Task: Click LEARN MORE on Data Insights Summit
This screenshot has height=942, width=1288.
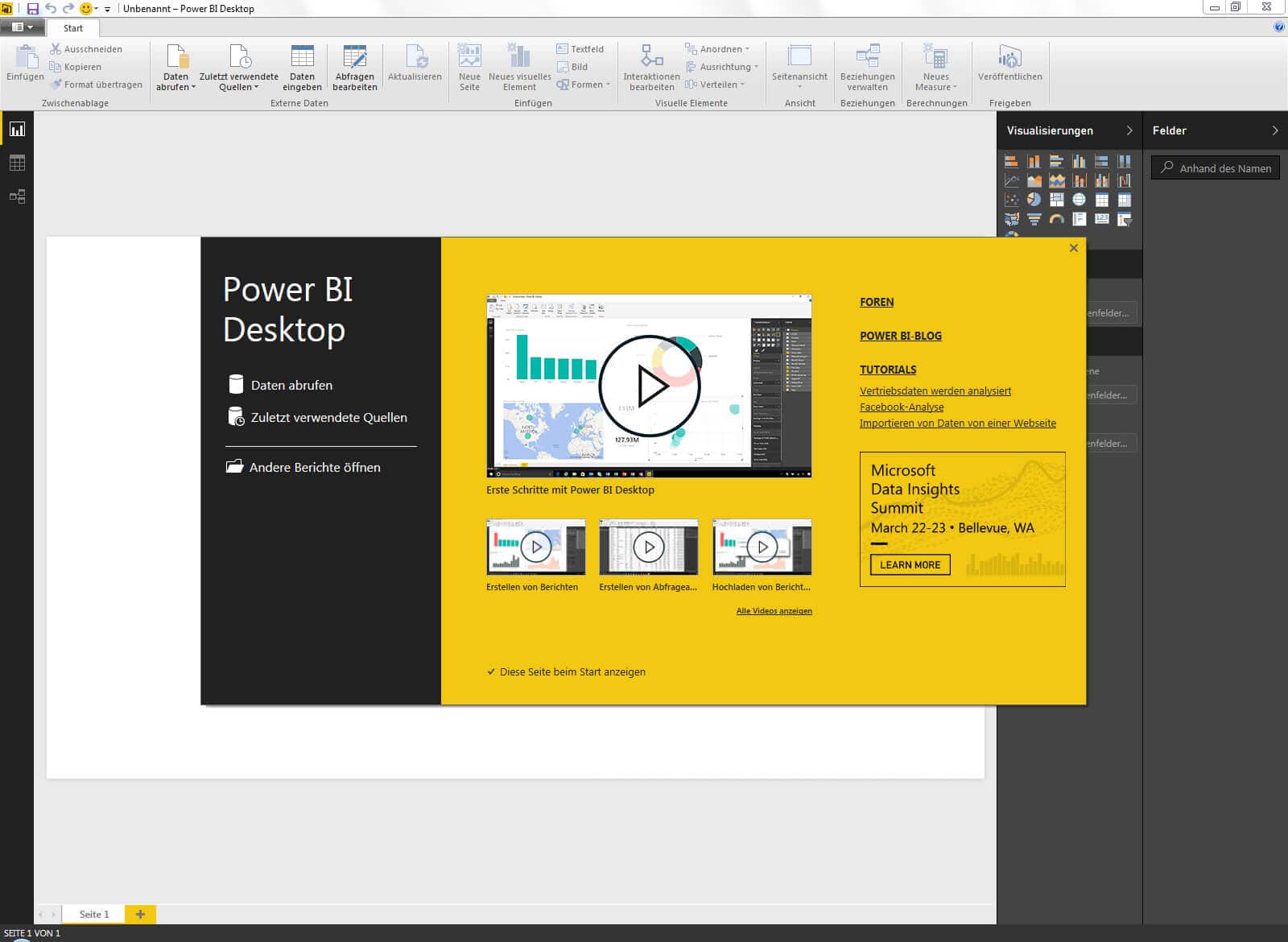Action: click(x=910, y=564)
